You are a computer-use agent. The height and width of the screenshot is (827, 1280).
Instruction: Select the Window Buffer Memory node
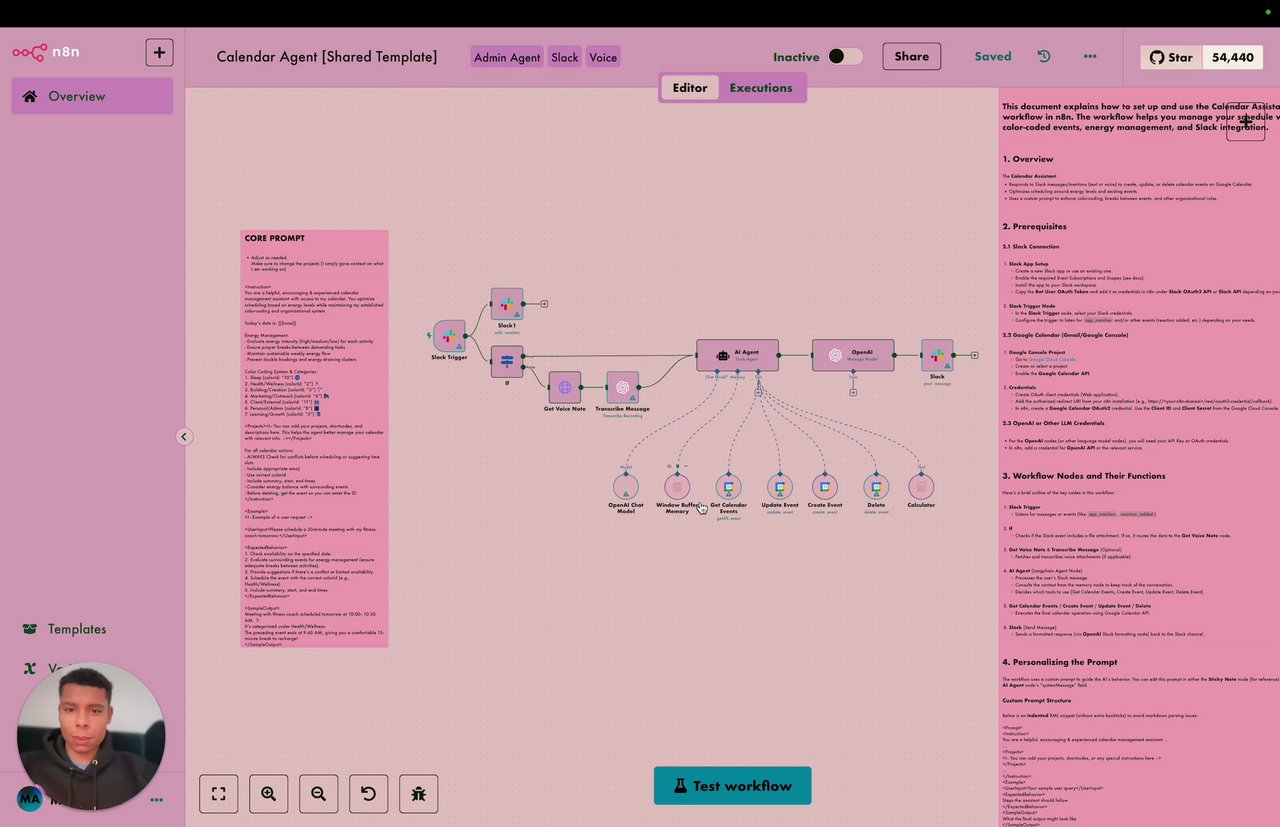click(x=677, y=487)
